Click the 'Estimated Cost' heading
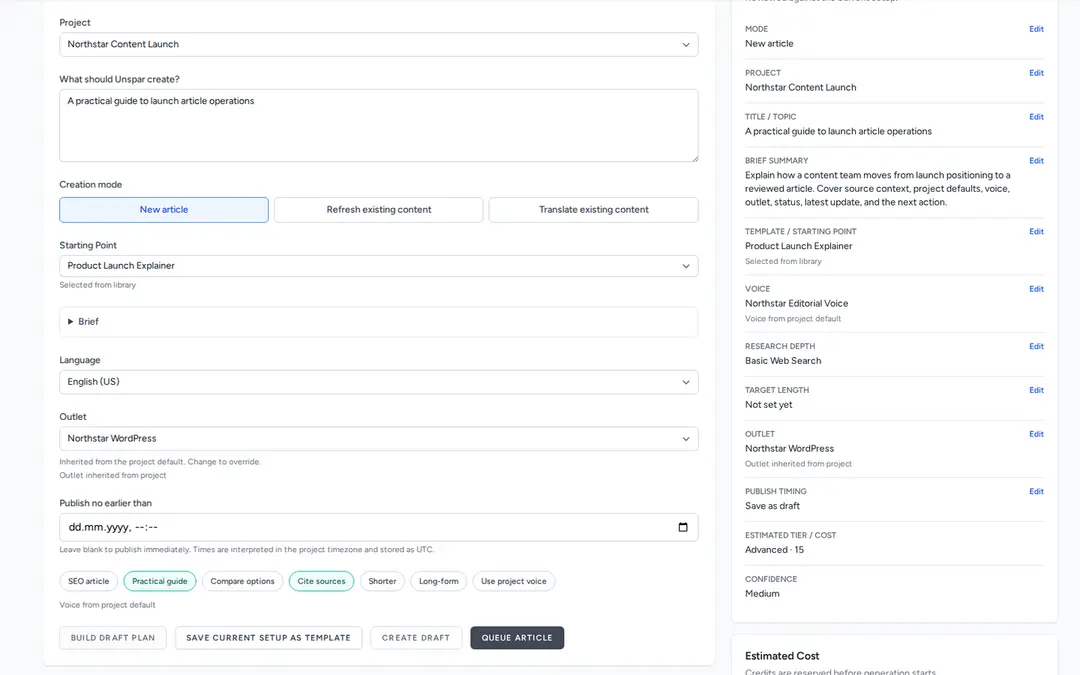The height and width of the screenshot is (675, 1080). 782,656
